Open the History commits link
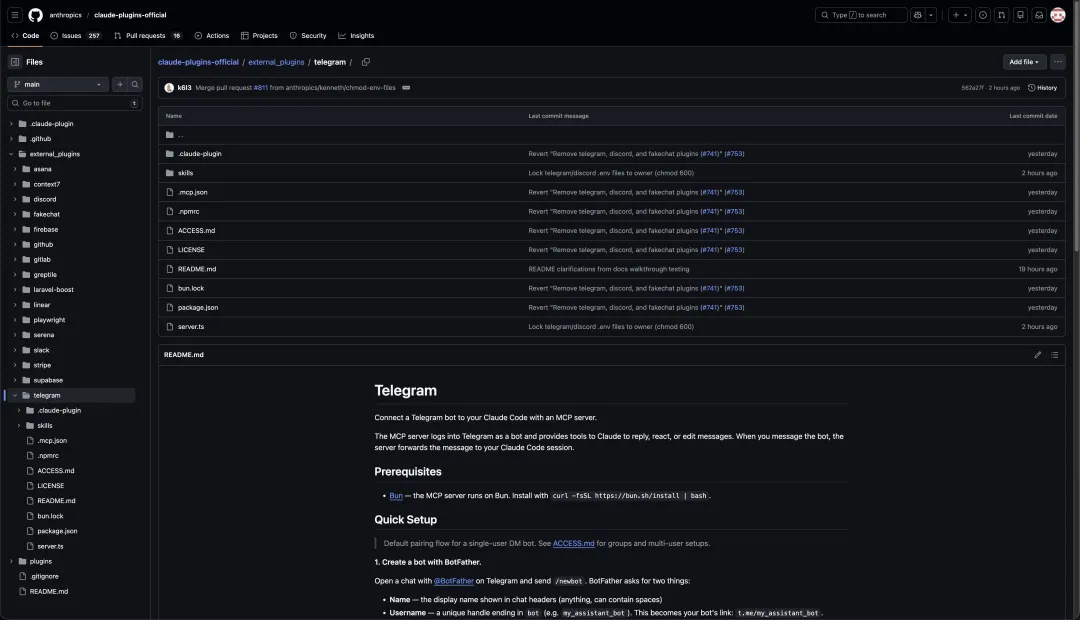Image resolution: width=1080 pixels, height=620 pixels. point(1042,88)
